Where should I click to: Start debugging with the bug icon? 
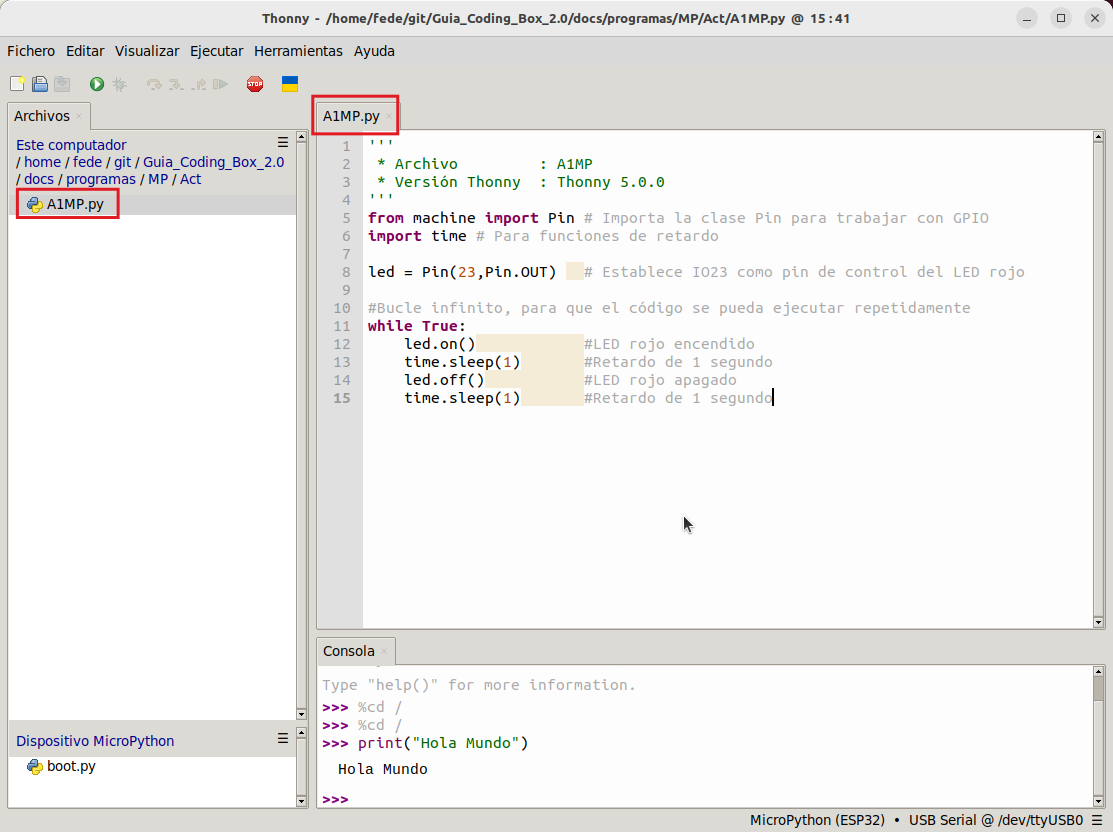pyautogui.click(x=119, y=84)
